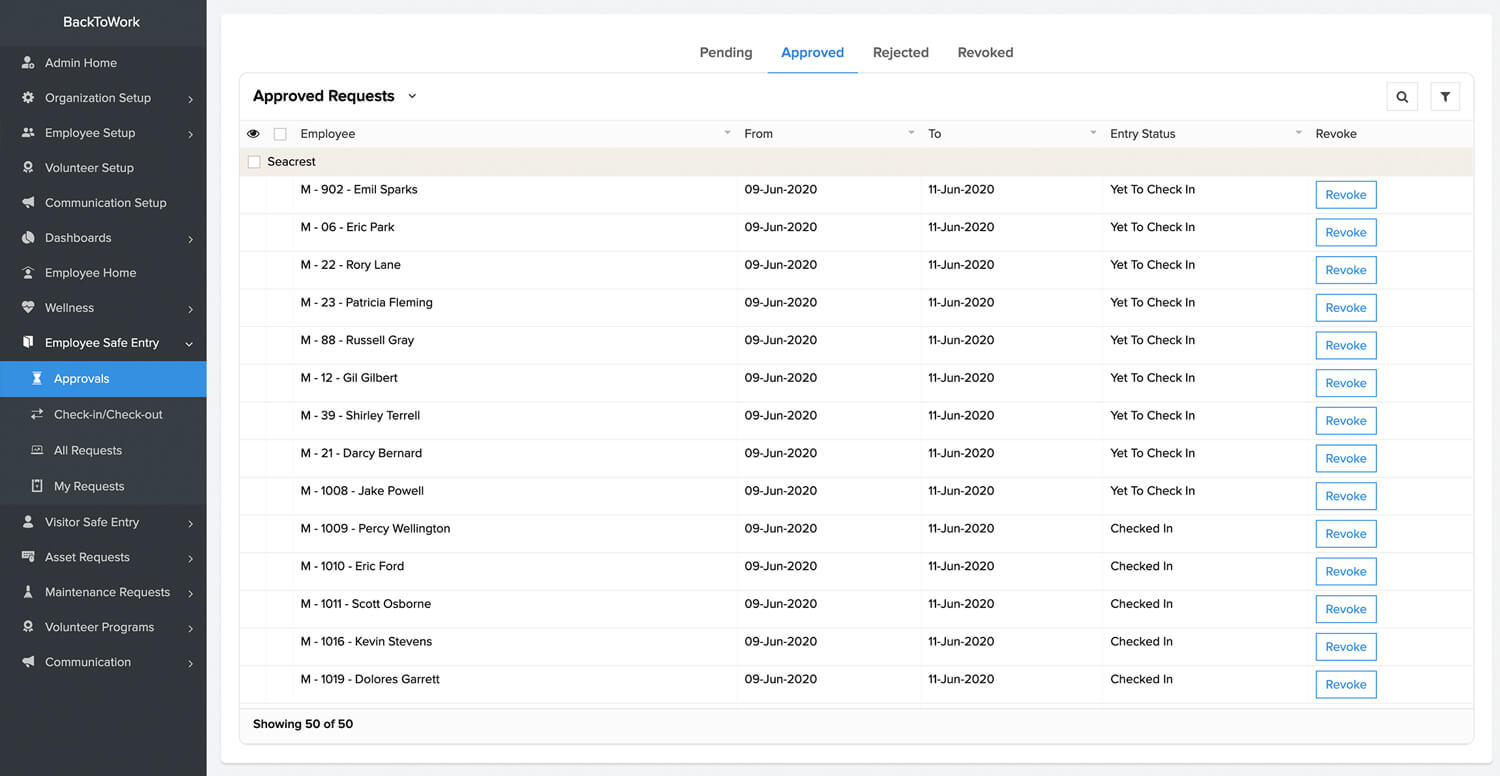
Task: Check the select-all checkbox beside Employee
Action: click(280, 134)
